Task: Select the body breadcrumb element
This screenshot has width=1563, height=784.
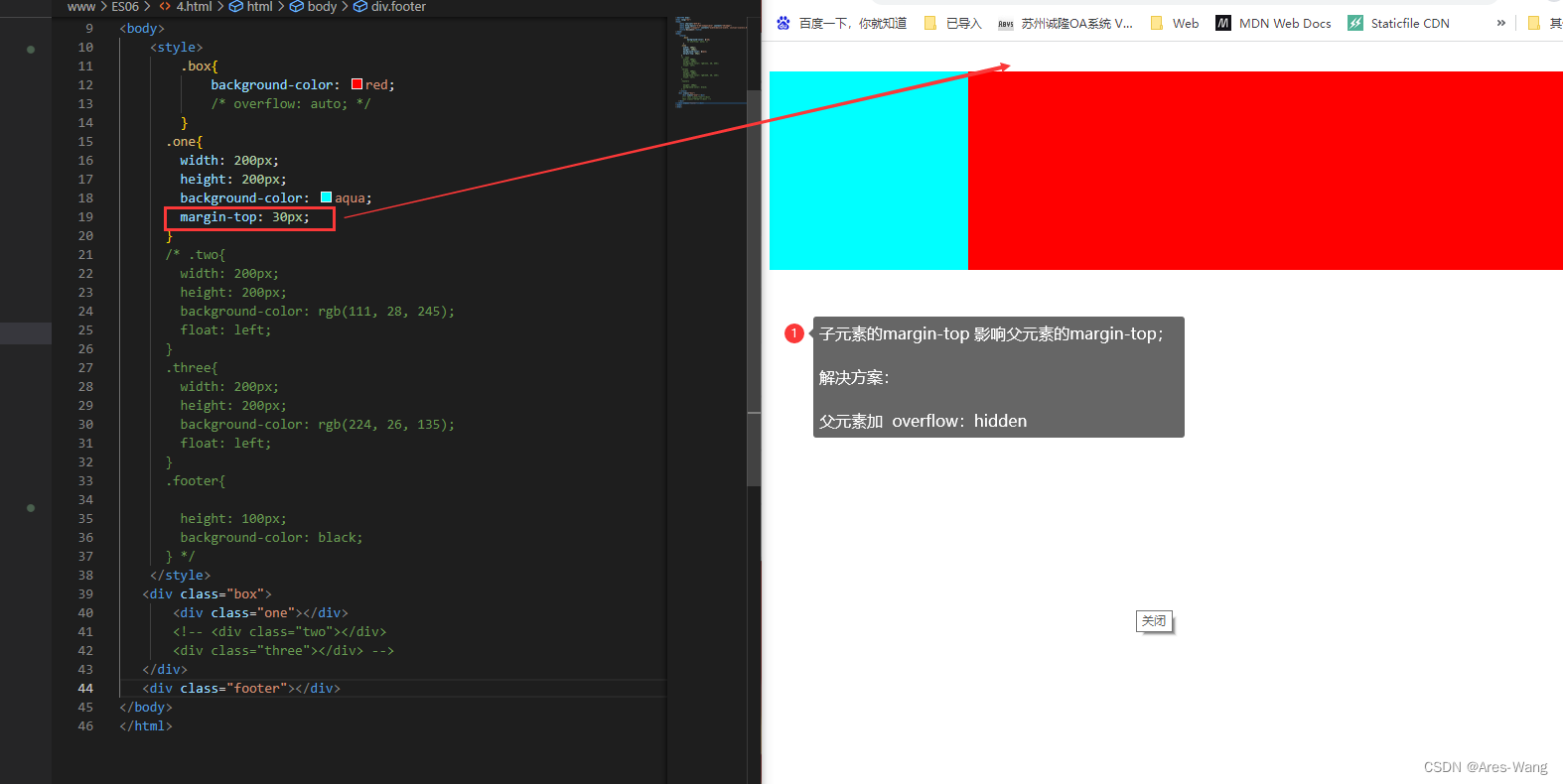Action: click(x=314, y=7)
